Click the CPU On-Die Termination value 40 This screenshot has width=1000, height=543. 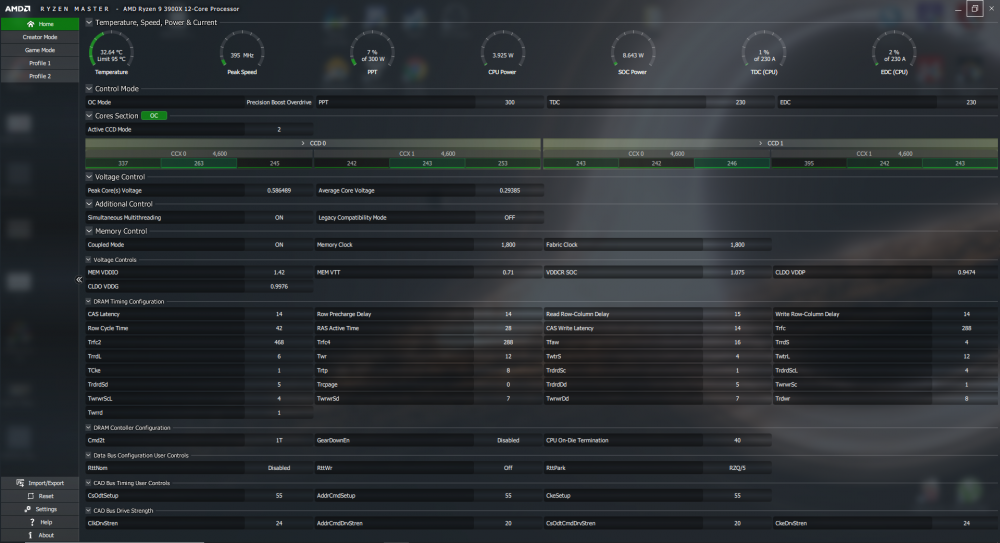(x=737, y=440)
